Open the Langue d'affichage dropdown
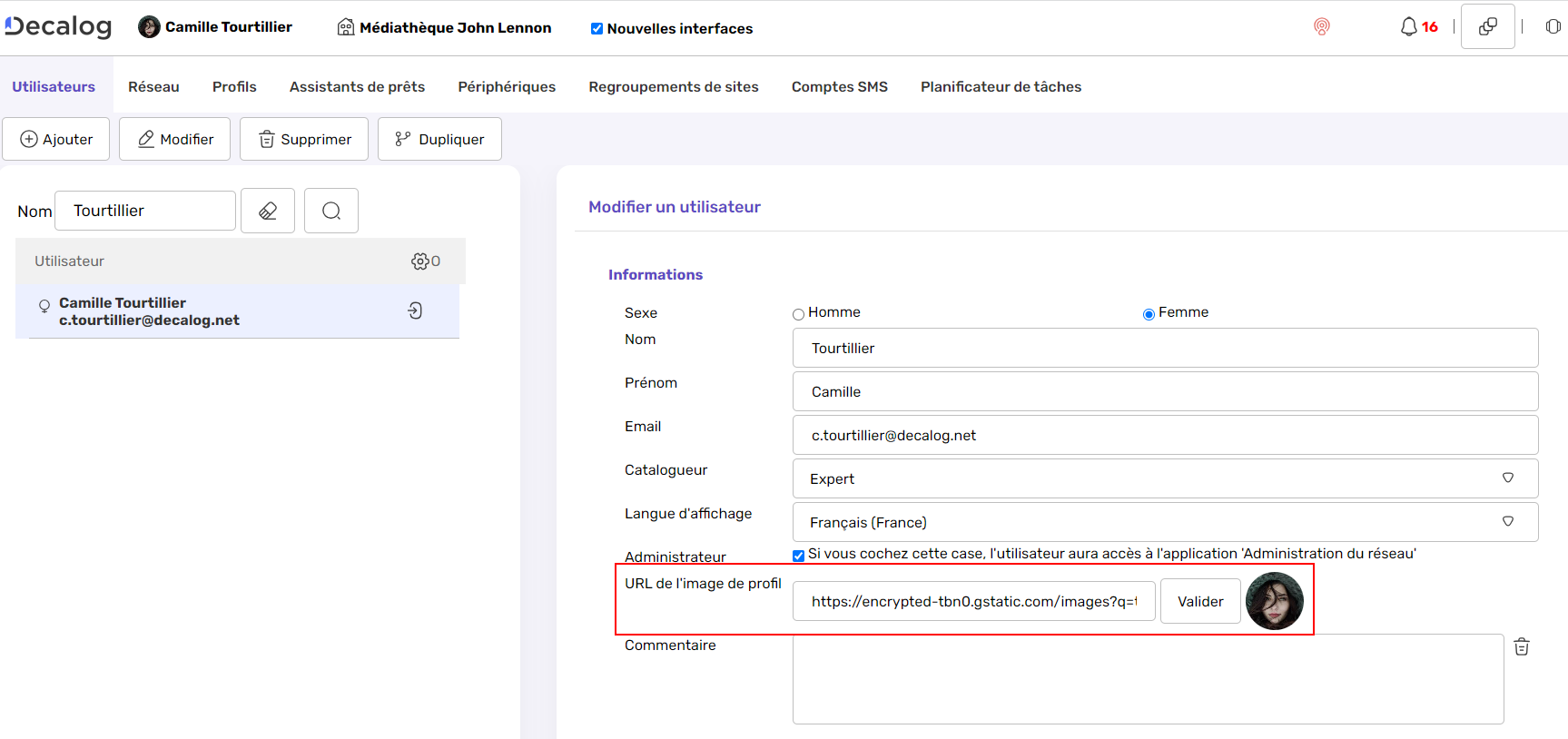1568x739 pixels. pyautogui.click(x=1165, y=522)
